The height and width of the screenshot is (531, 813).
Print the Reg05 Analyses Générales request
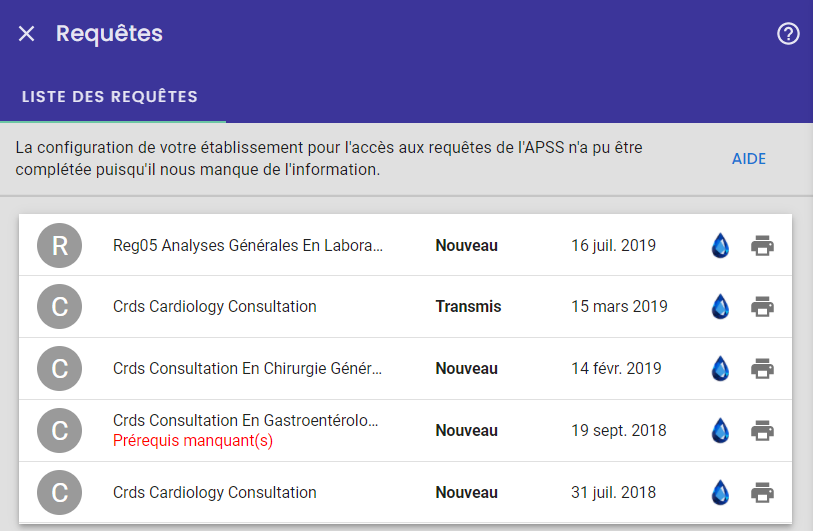point(762,245)
